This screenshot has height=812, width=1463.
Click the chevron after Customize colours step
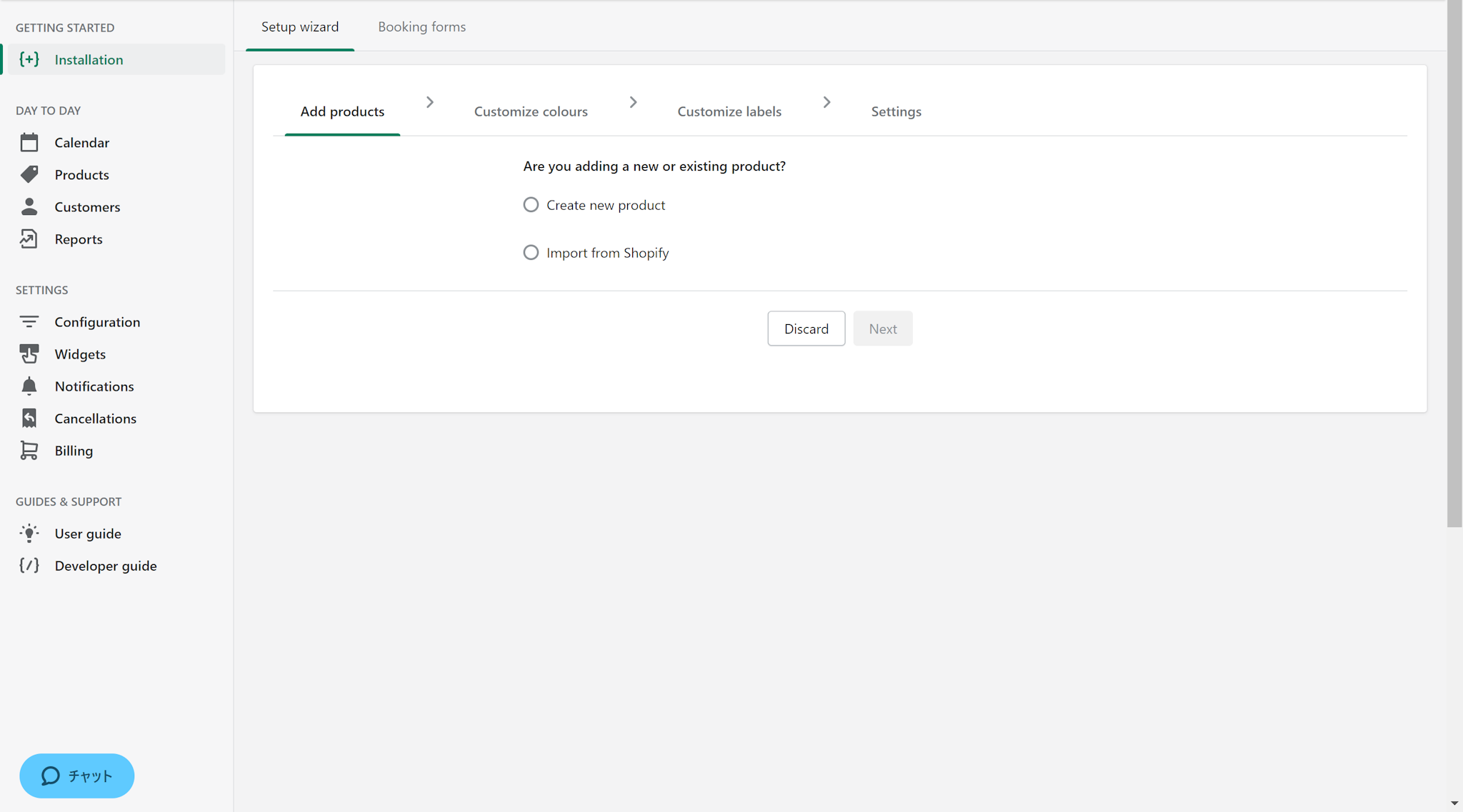[x=633, y=102]
